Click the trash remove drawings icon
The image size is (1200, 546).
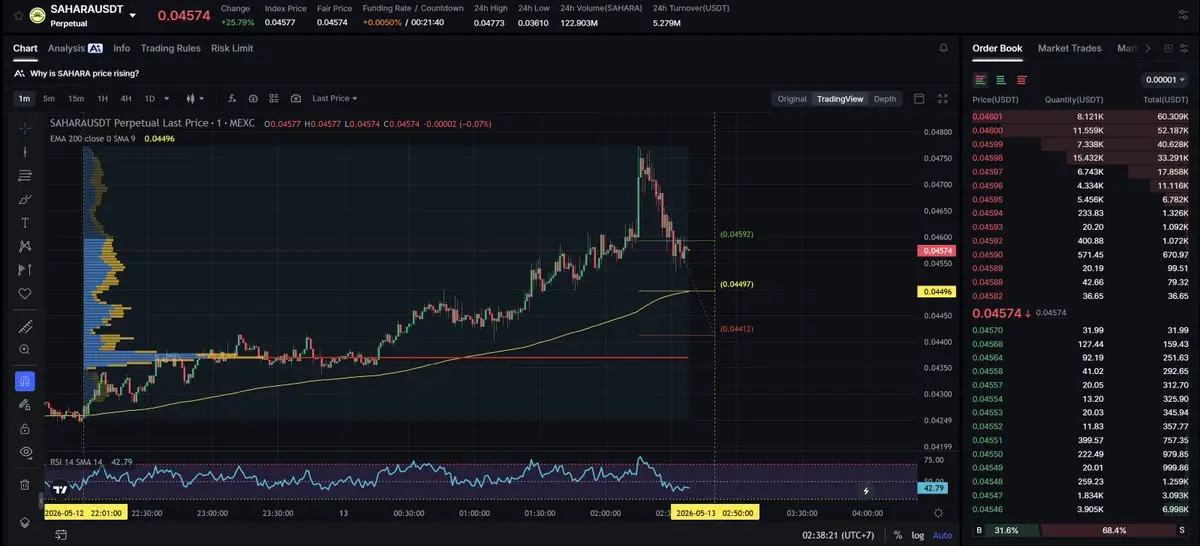click(x=25, y=484)
